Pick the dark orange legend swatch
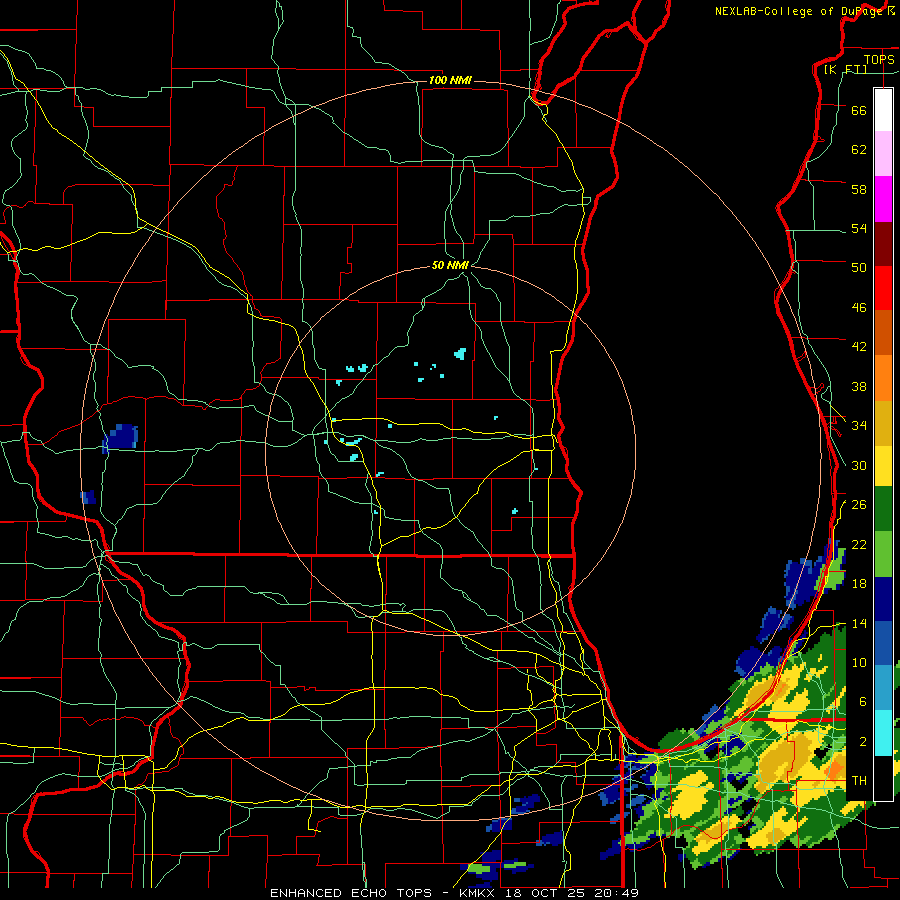The width and height of the screenshot is (900, 900). coord(883,332)
